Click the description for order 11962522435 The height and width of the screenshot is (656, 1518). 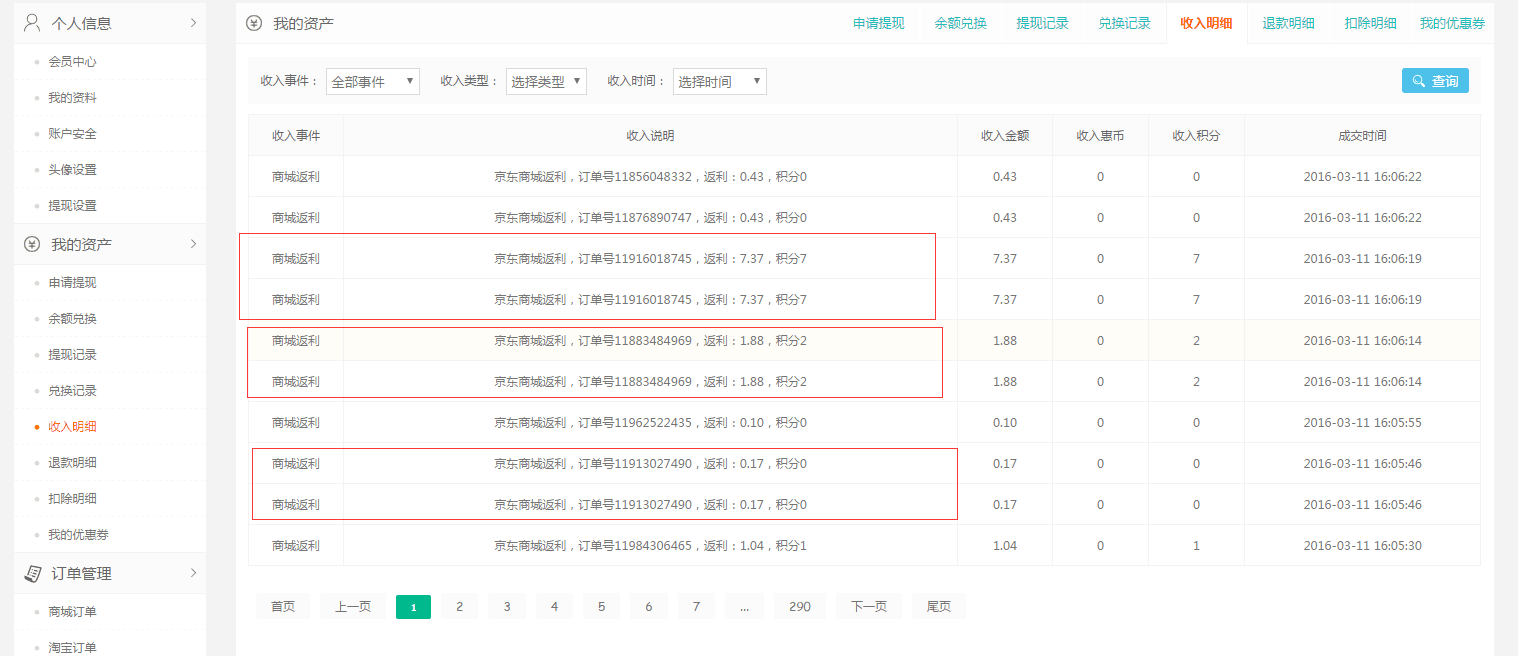click(x=650, y=422)
